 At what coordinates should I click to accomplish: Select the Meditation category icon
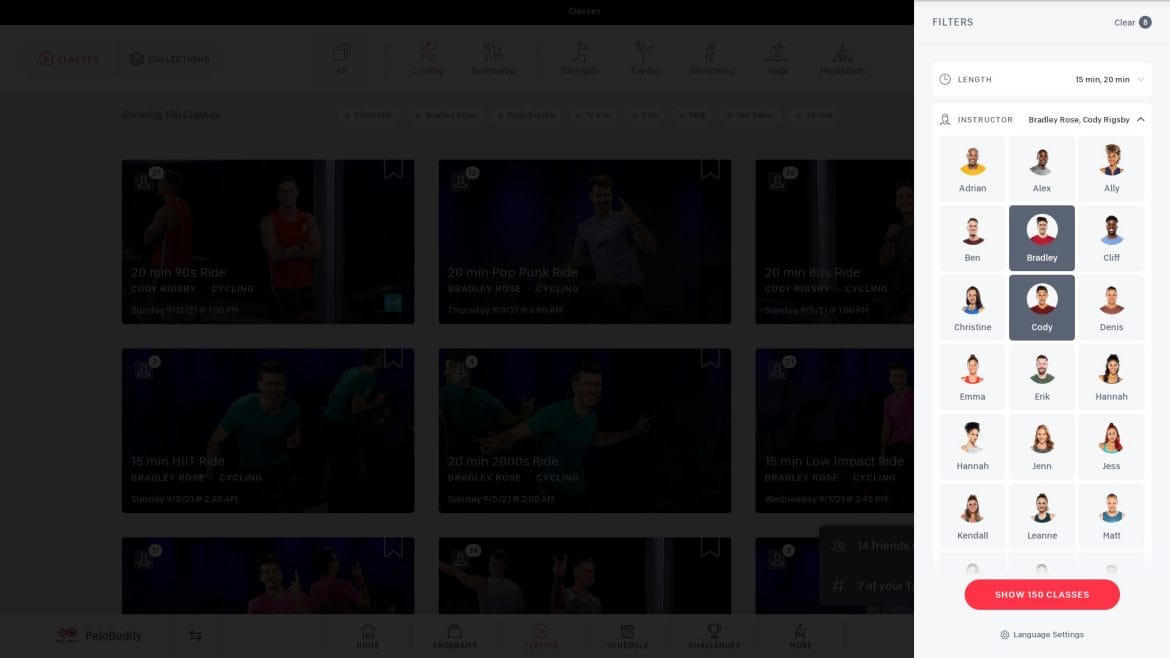(842, 52)
